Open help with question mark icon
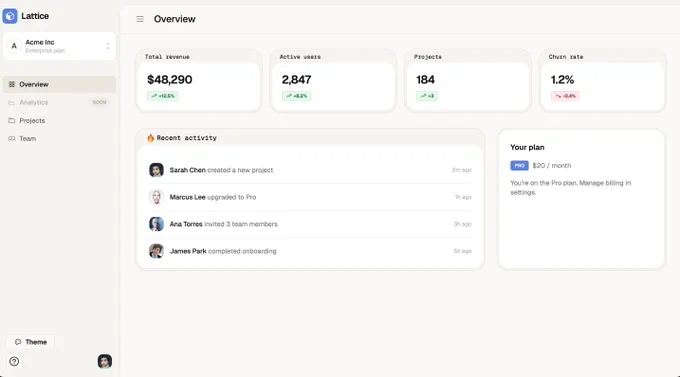This screenshot has width=680, height=377. pyautogui.click(x=14, y=361)
